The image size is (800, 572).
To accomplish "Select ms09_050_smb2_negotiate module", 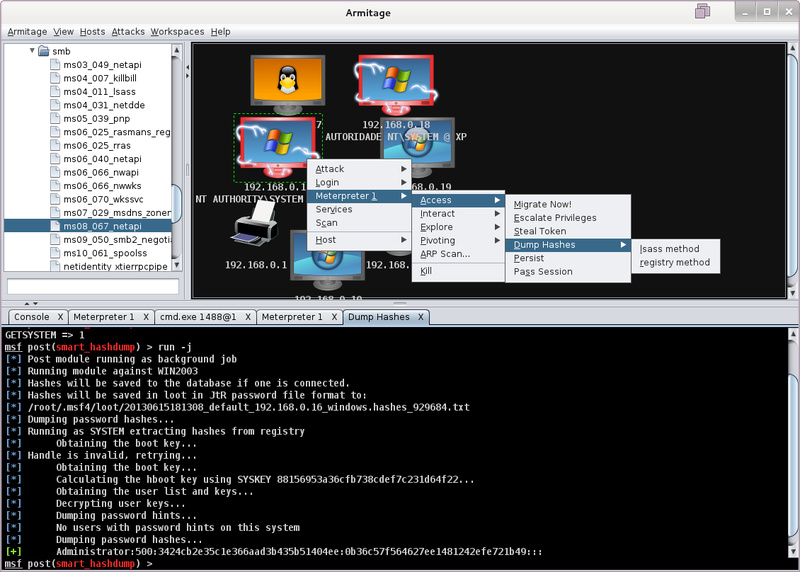I will click(117, 239).
